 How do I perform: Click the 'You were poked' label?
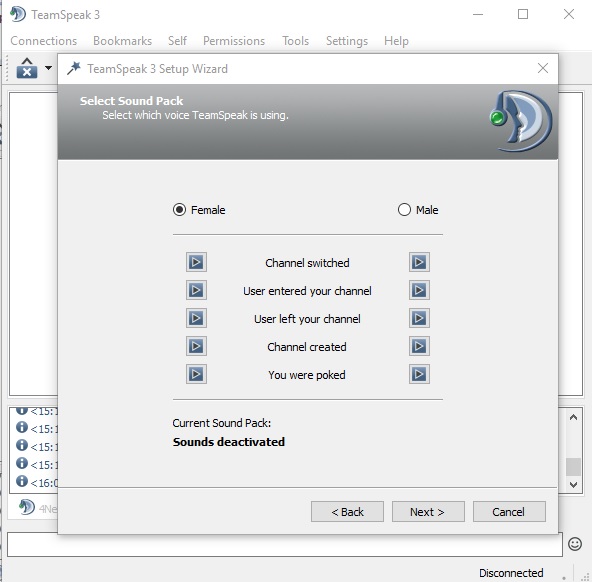pyautogui.click(x=307, y=375)
